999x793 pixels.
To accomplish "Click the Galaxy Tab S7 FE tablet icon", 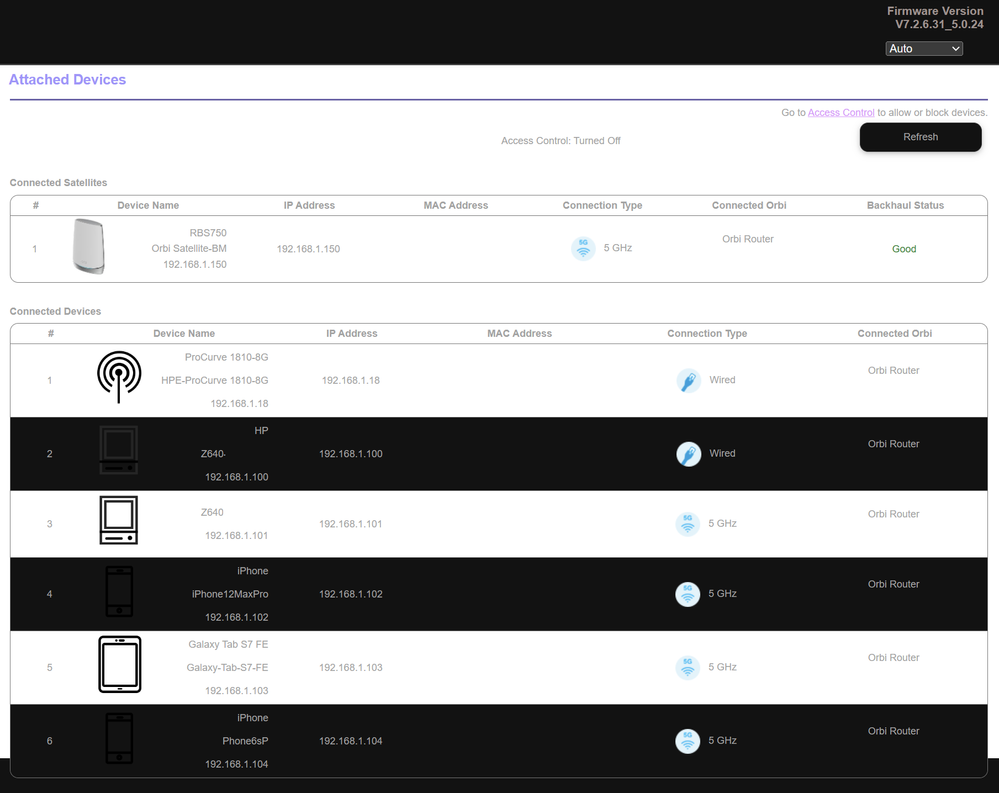I will pyautogui.click(x=119, y=665).
